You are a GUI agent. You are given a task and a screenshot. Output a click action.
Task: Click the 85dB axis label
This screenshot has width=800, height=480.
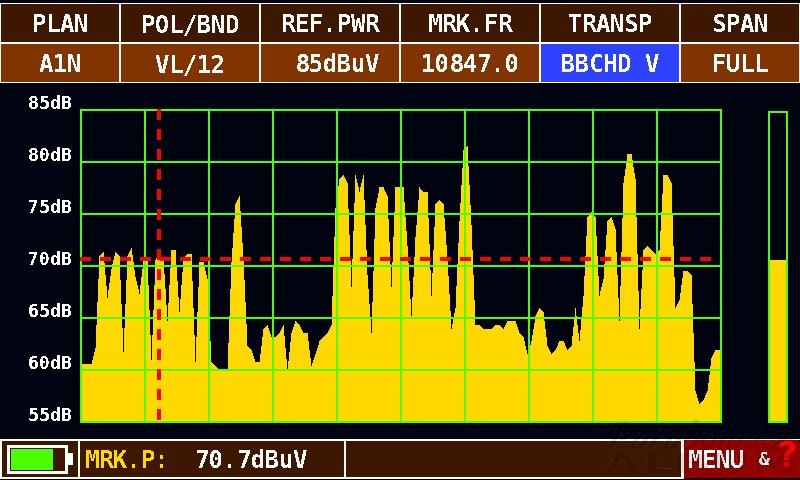(50, 103)
